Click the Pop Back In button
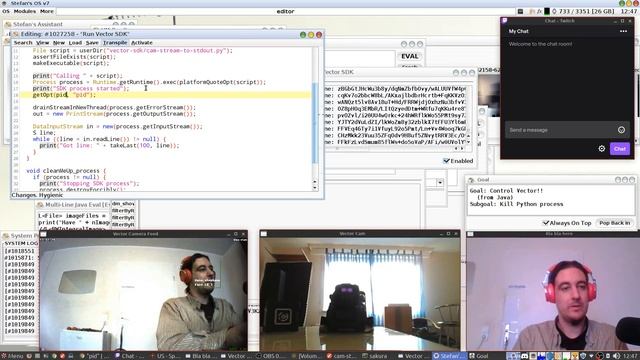 (615, 223)
